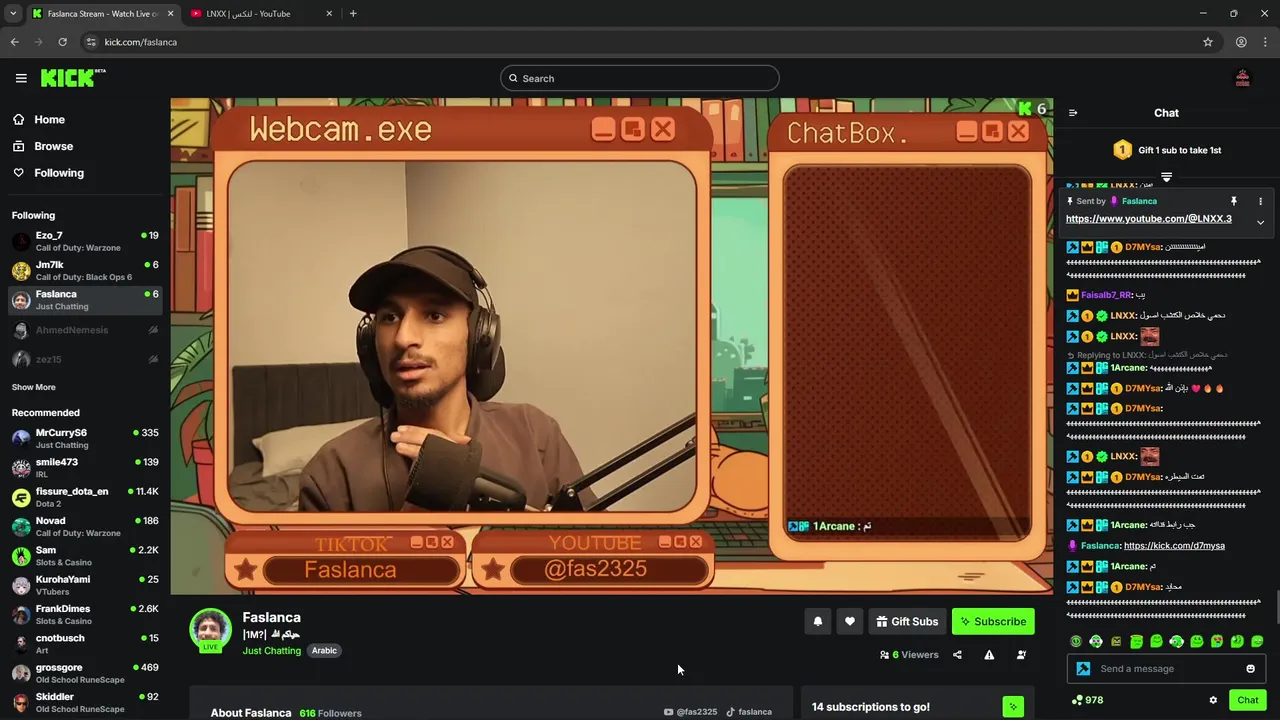
Task: Open pinned message options menu
Action: click(1260, 201)
